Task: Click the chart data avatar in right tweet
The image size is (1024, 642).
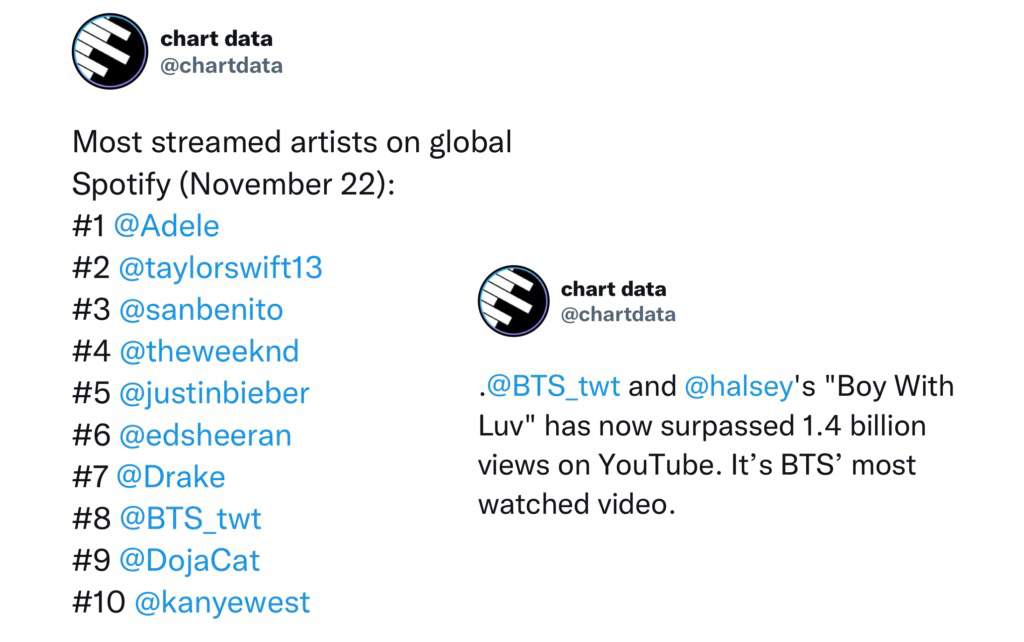Action: 513,300
